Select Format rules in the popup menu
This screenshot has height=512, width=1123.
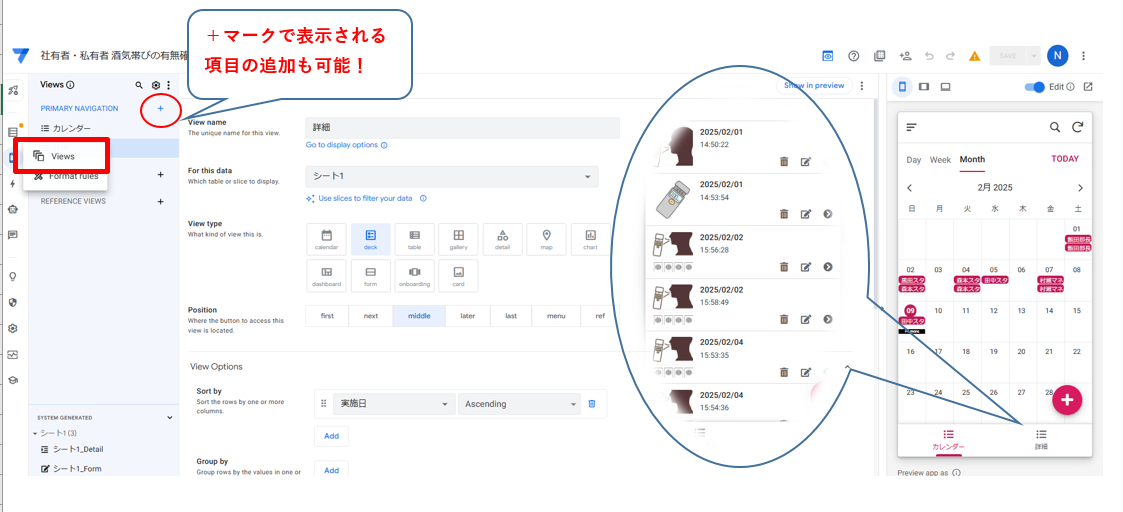point(65,176)
